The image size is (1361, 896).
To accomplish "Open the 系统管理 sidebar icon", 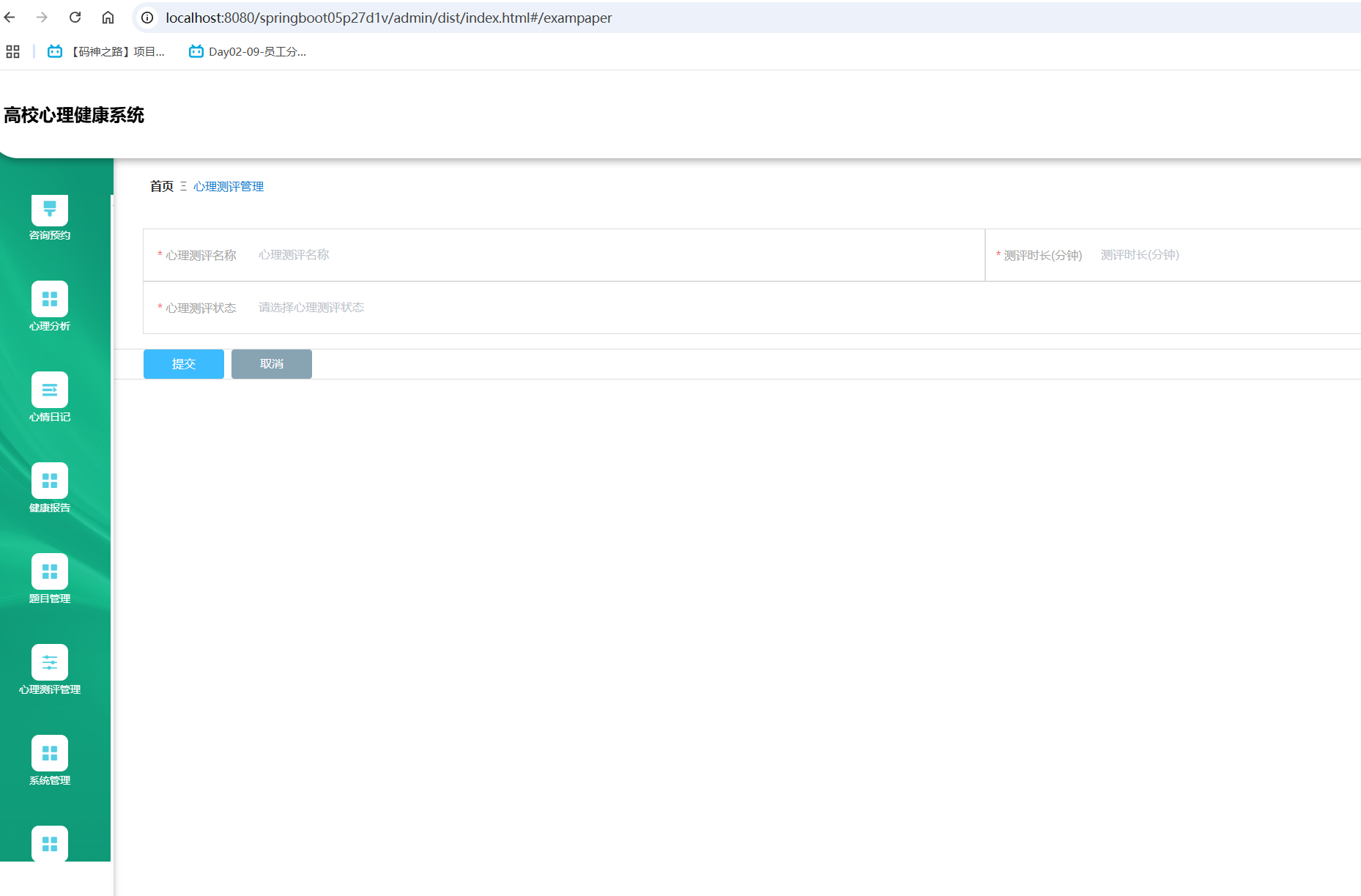I will (50, 753).
